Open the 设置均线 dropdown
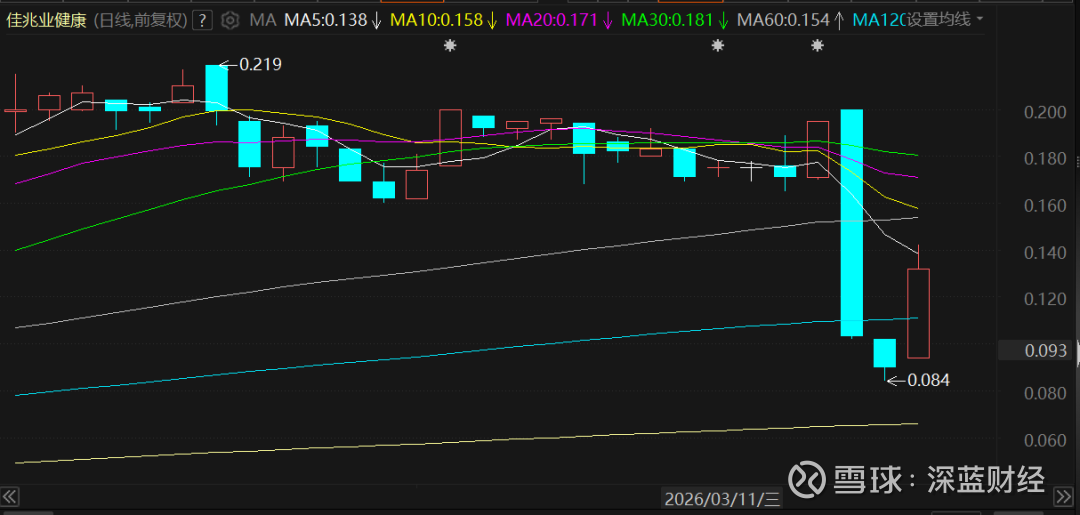 [x=945, y=19]
